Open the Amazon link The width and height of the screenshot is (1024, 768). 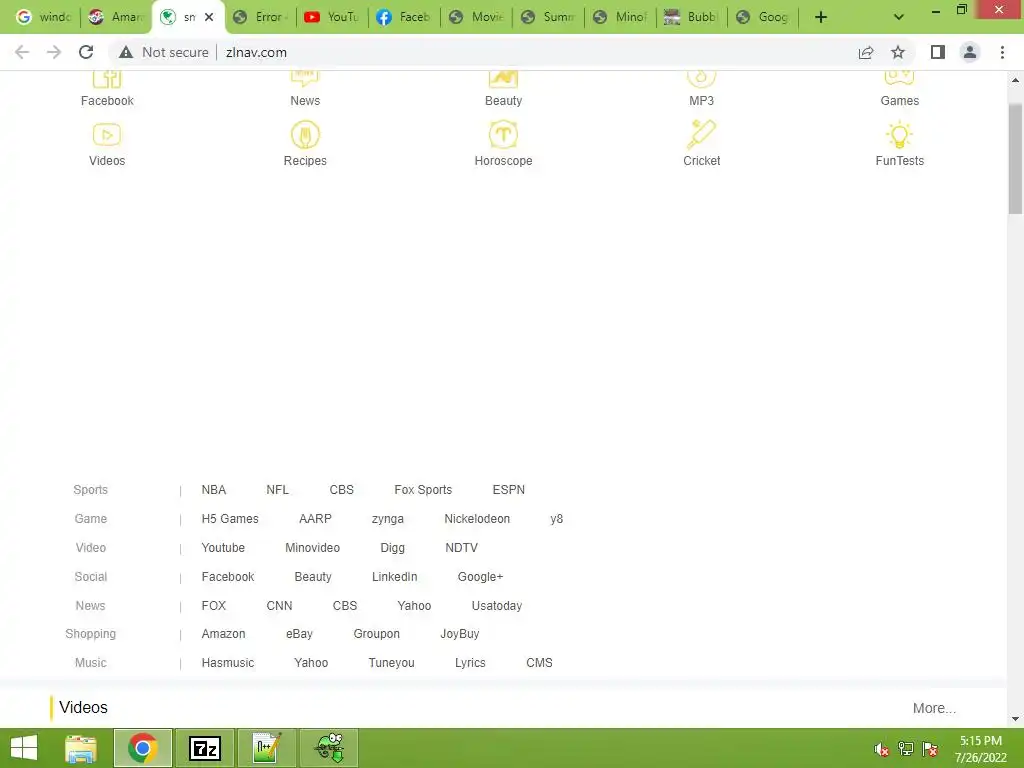223,633
